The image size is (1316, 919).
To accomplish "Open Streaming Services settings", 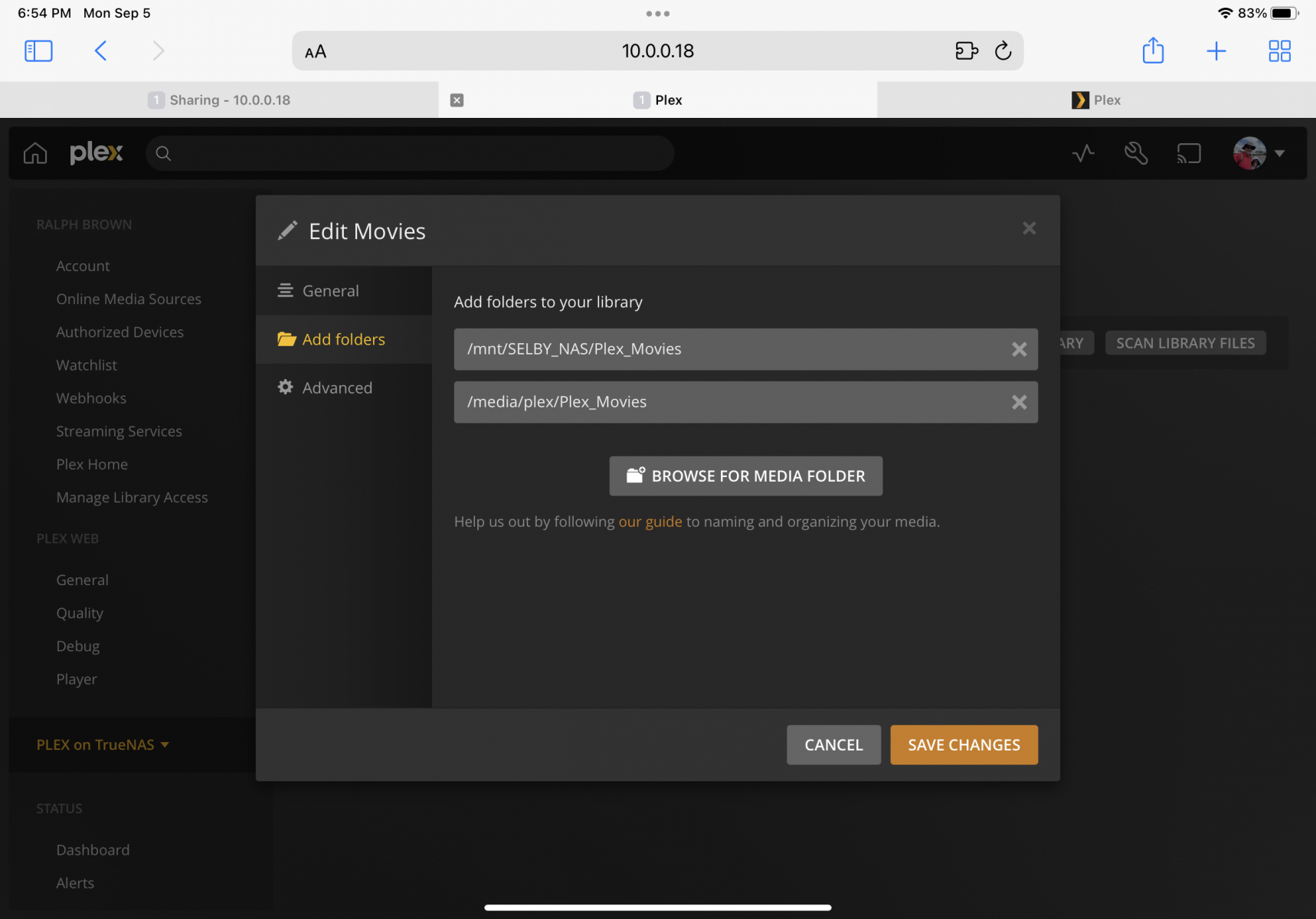I will (x=119, y=431).
